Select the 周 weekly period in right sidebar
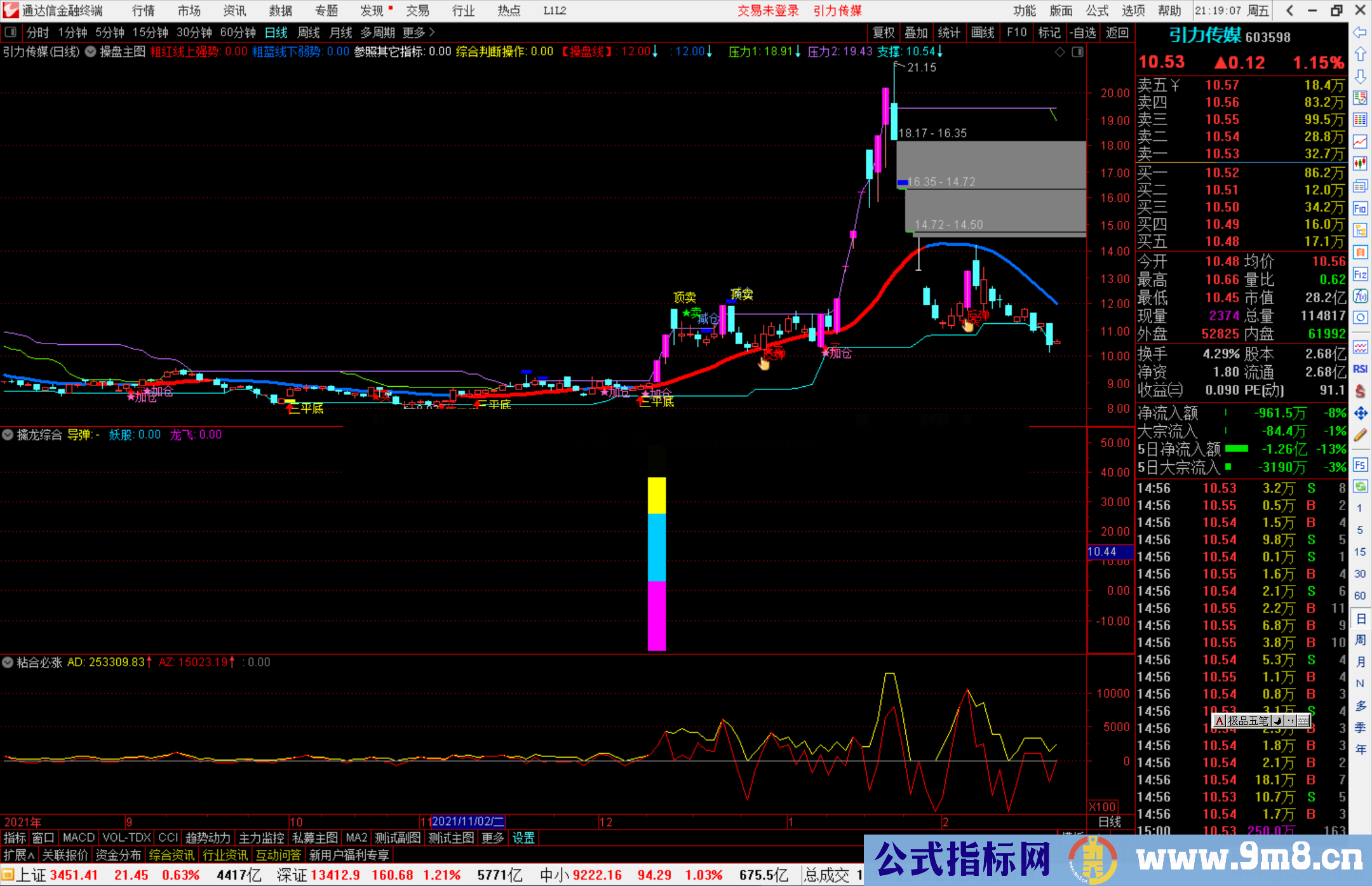The height and width of the screenshot is (886, 1372). pos(1360,640)
